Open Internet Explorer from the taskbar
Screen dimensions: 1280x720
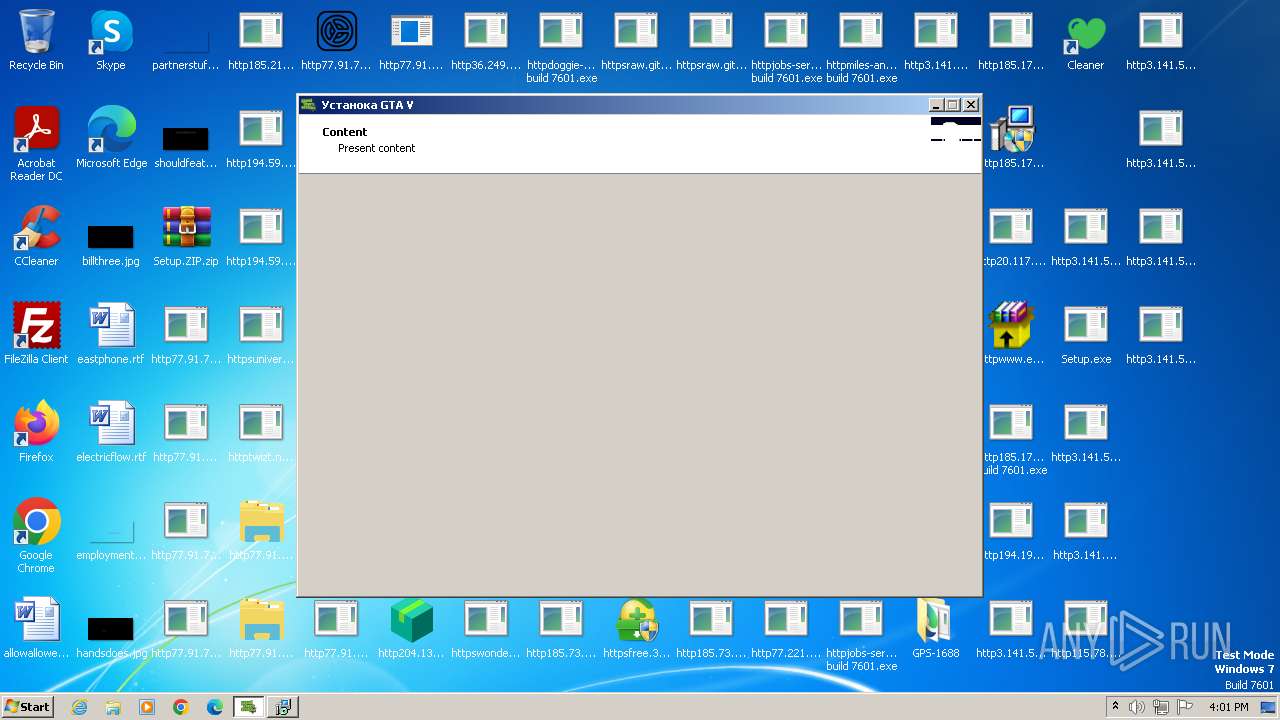pos(80,707)
